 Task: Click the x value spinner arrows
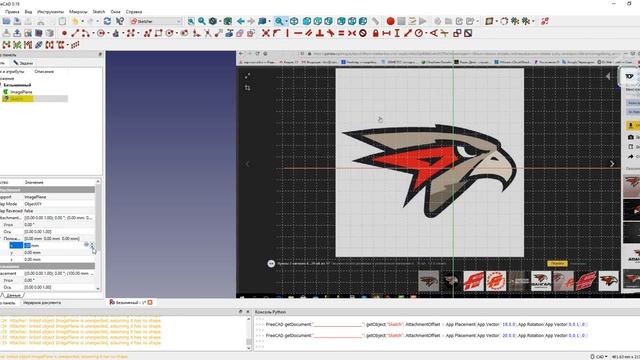[92, 245]
